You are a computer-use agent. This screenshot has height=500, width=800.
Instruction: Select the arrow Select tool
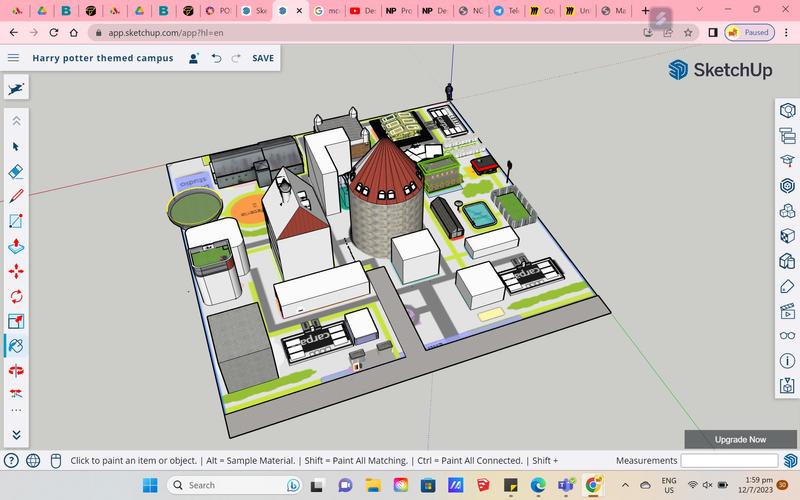16,146
